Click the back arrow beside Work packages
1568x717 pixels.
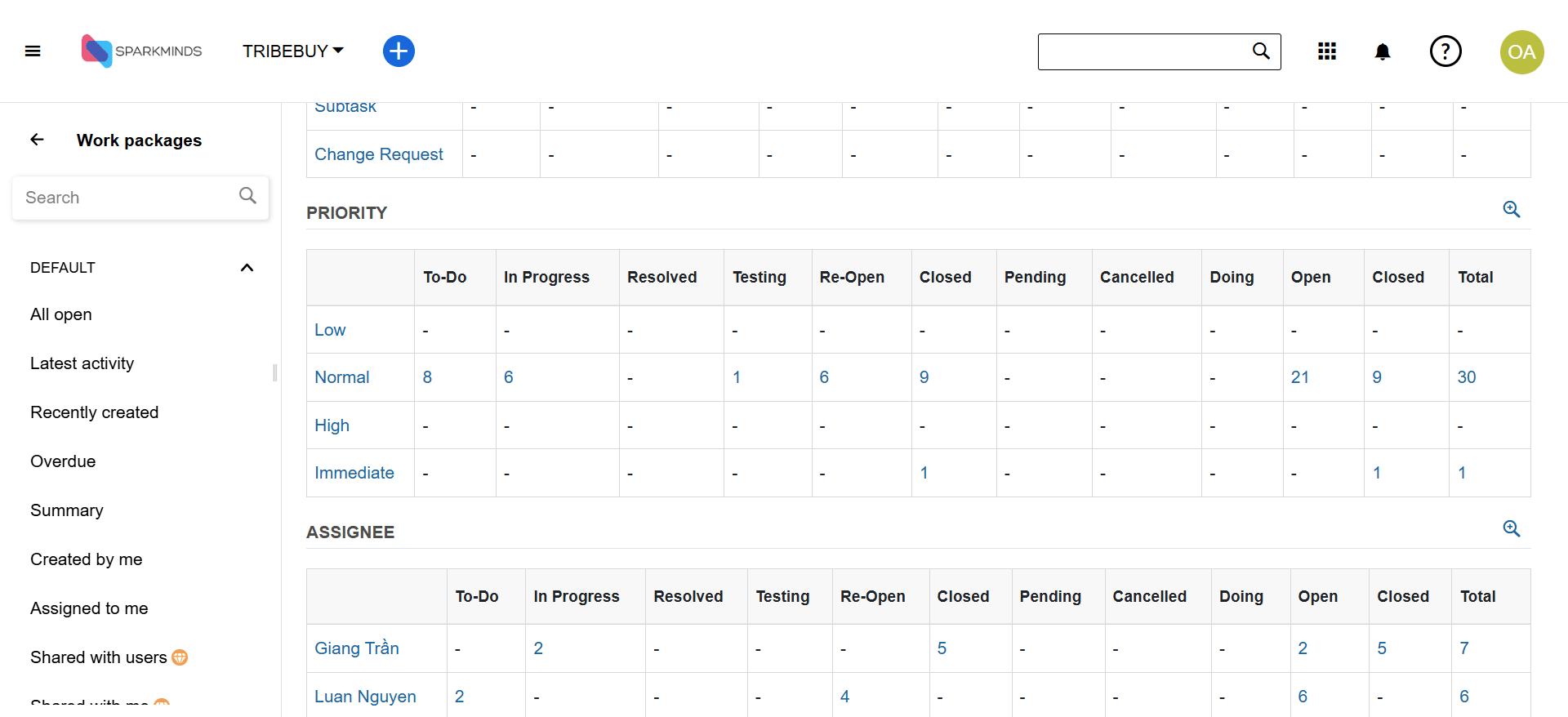tap(38, 140)
